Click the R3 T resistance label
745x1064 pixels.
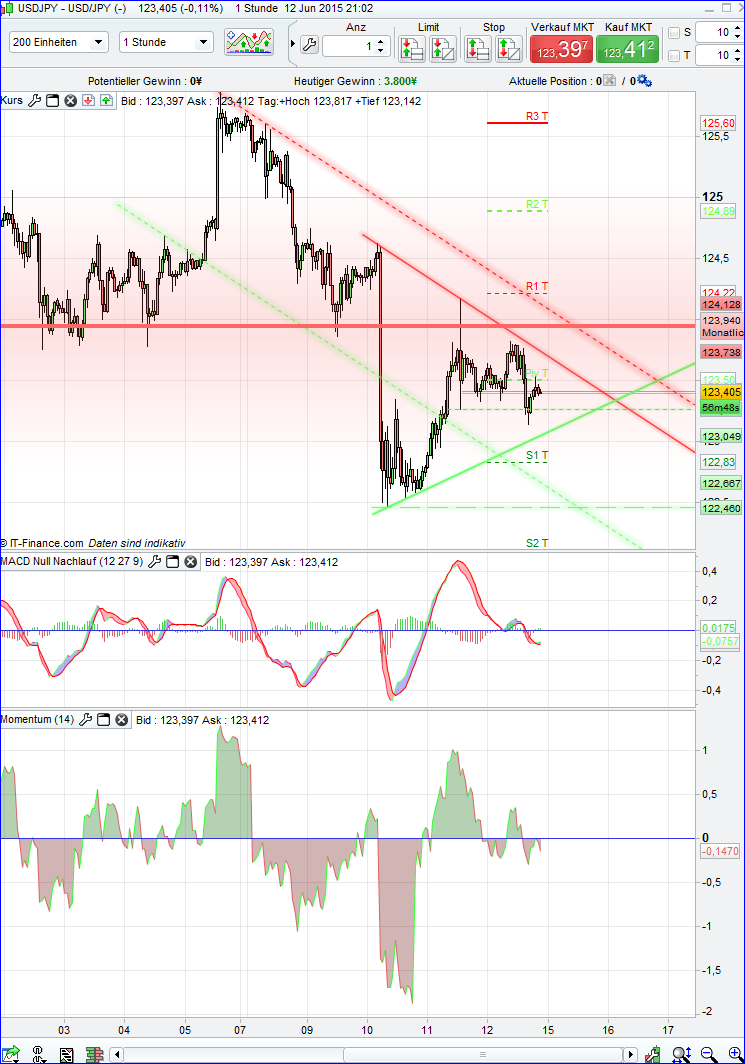coord(537,116)
